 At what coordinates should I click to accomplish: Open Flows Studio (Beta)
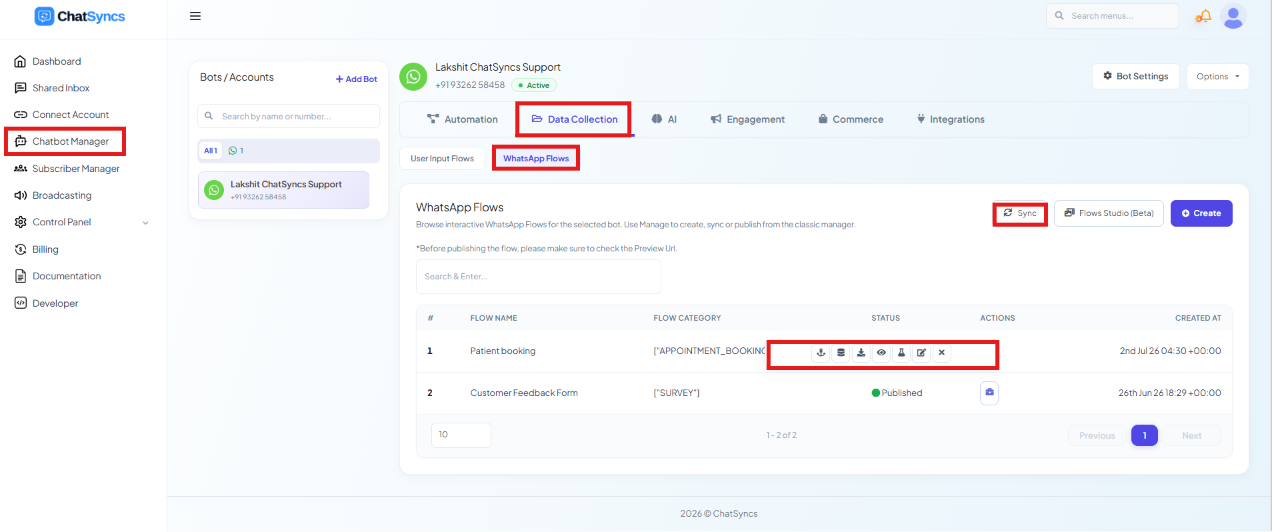pyautogui.click(x=1109, y=213)
